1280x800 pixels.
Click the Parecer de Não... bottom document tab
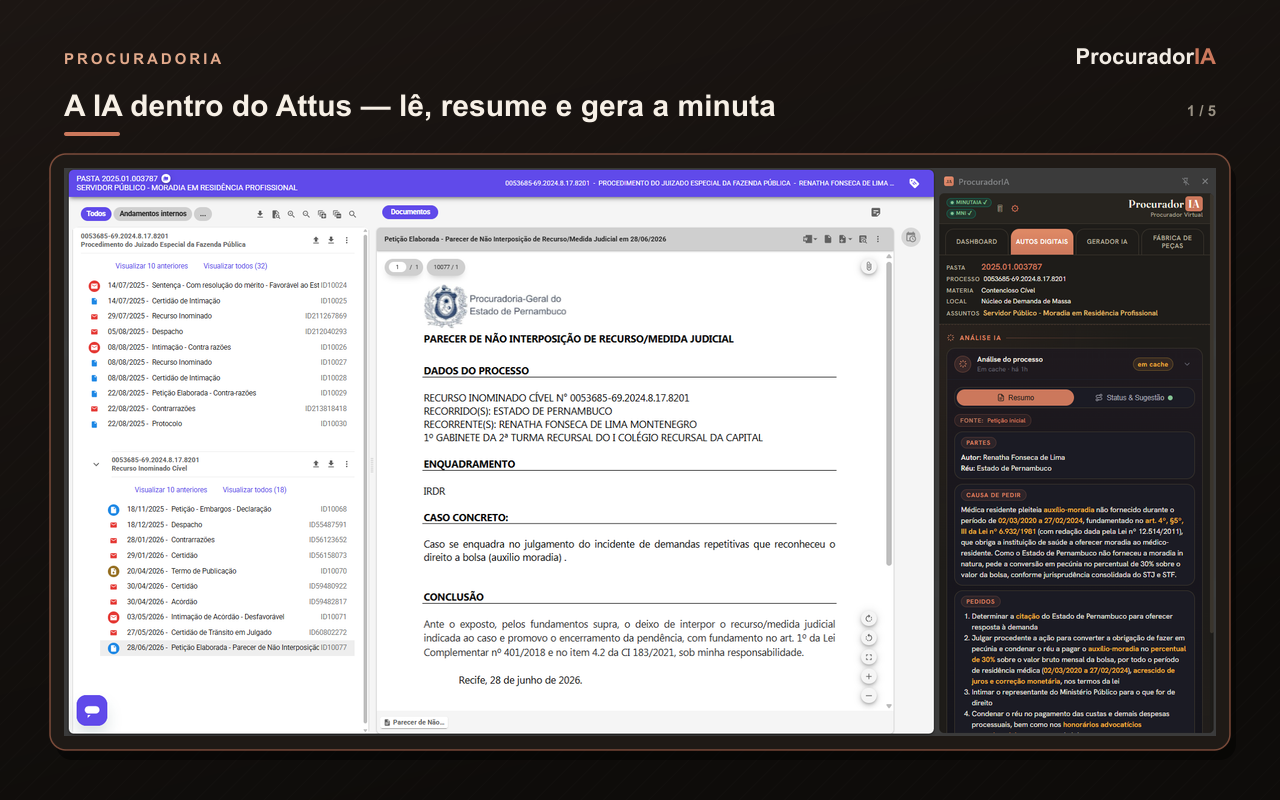click(x=414, y=722)
